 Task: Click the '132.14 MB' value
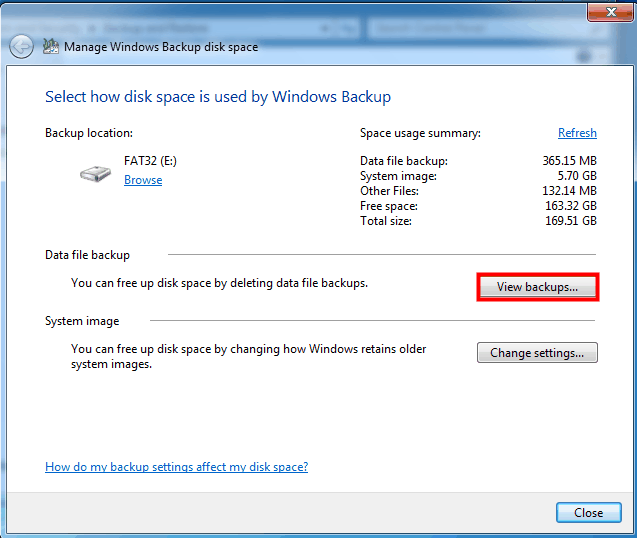(570, 191)
